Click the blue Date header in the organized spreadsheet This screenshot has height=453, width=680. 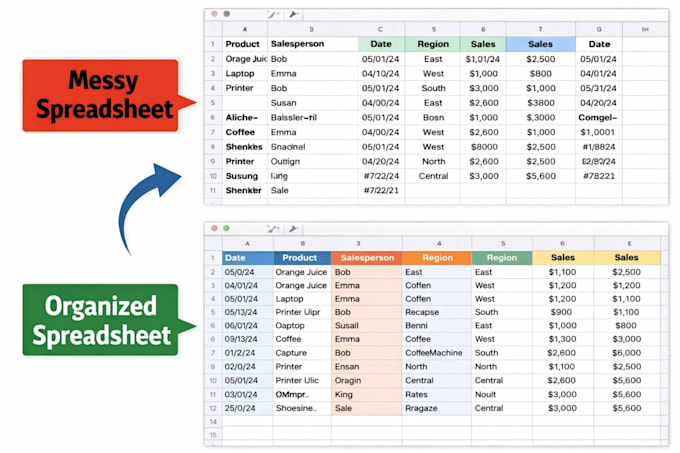pyautogui.click(x=248, y=258)
